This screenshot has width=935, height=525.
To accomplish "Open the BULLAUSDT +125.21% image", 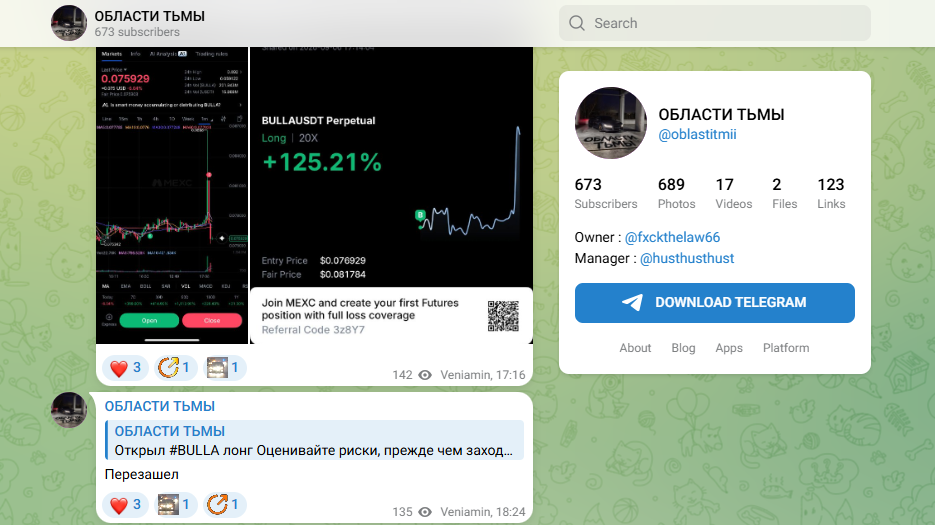I will click(x=391, y=195).
